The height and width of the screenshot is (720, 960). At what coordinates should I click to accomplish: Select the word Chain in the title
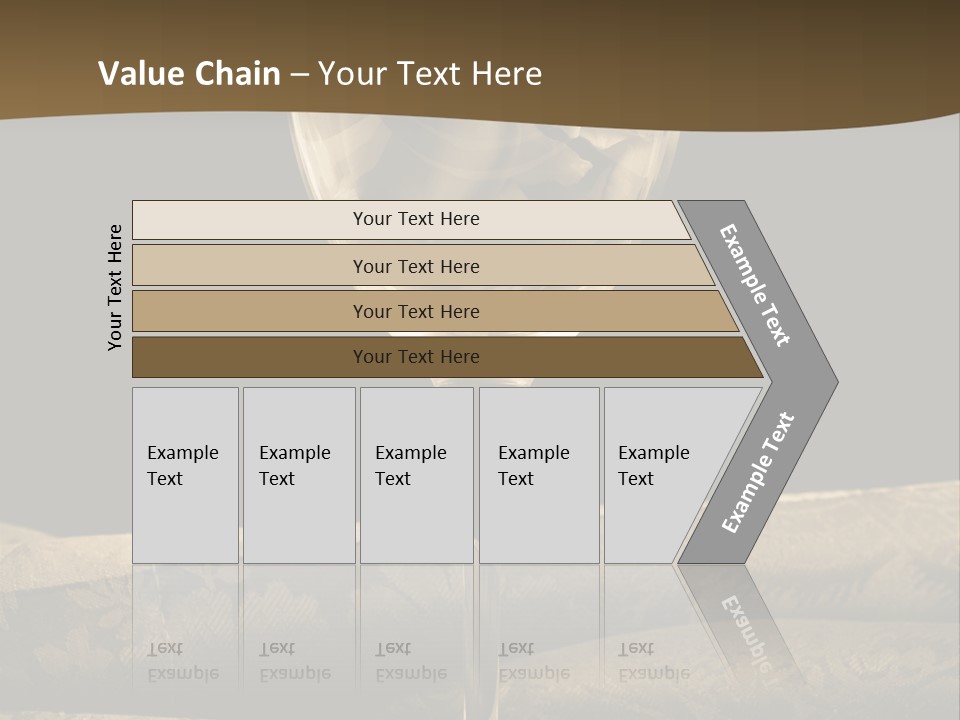pyautogui.click(x=237, y=73)
